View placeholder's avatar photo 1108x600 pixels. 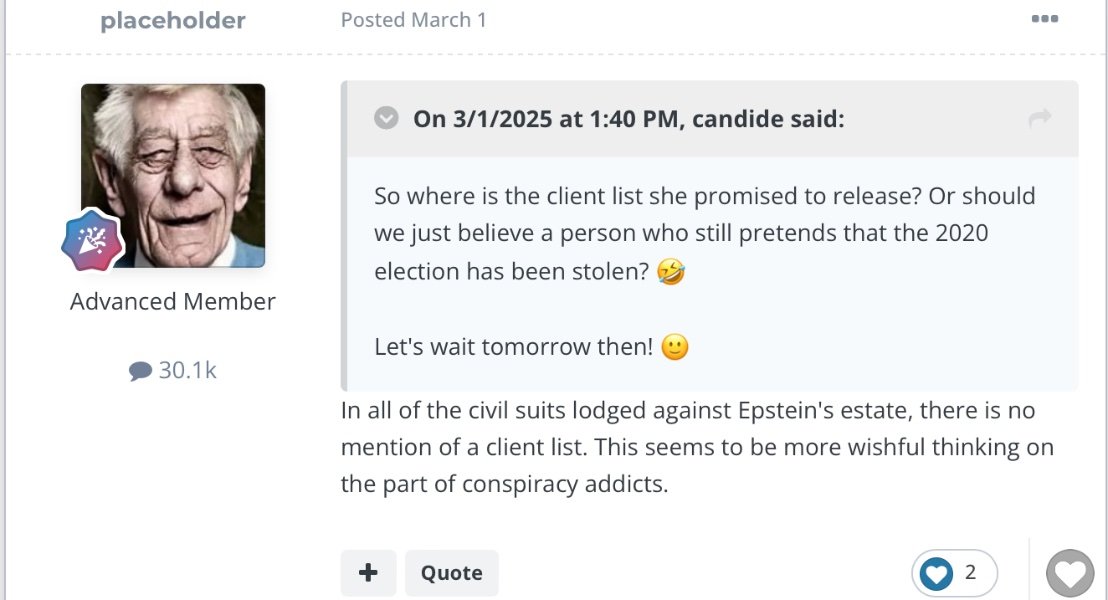(173, 175)
